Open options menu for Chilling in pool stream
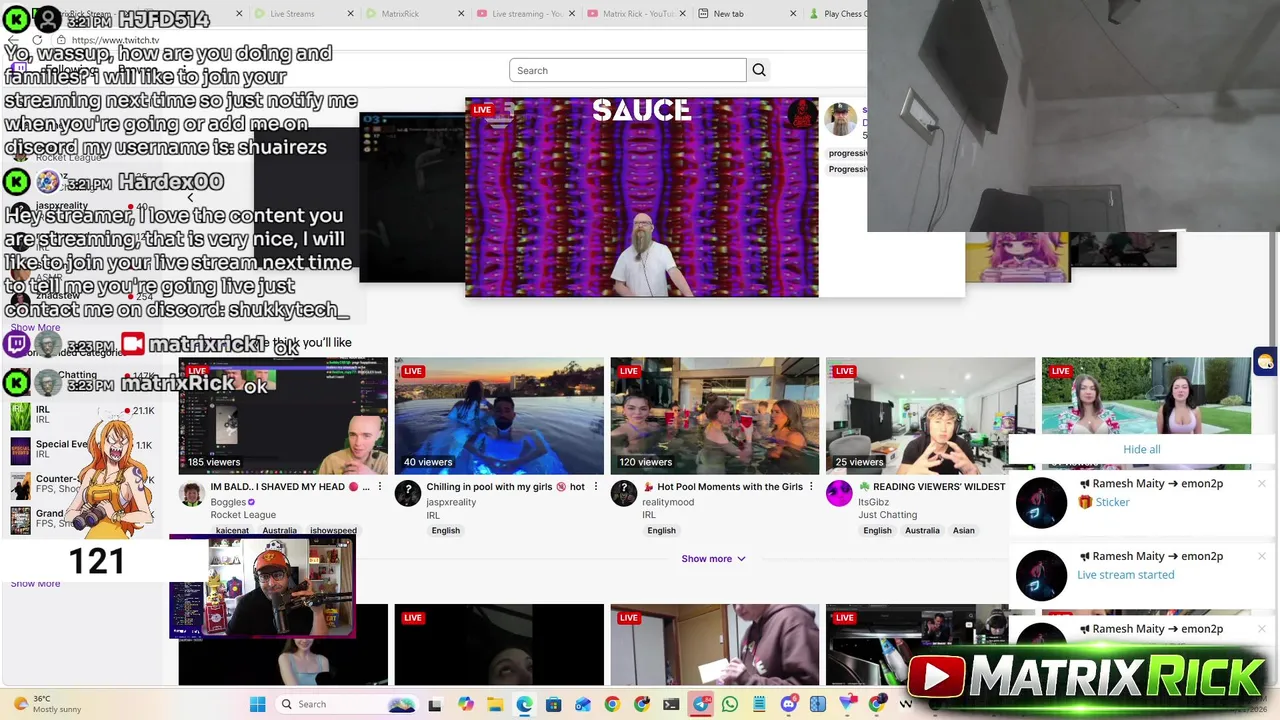 click(596, 487)
